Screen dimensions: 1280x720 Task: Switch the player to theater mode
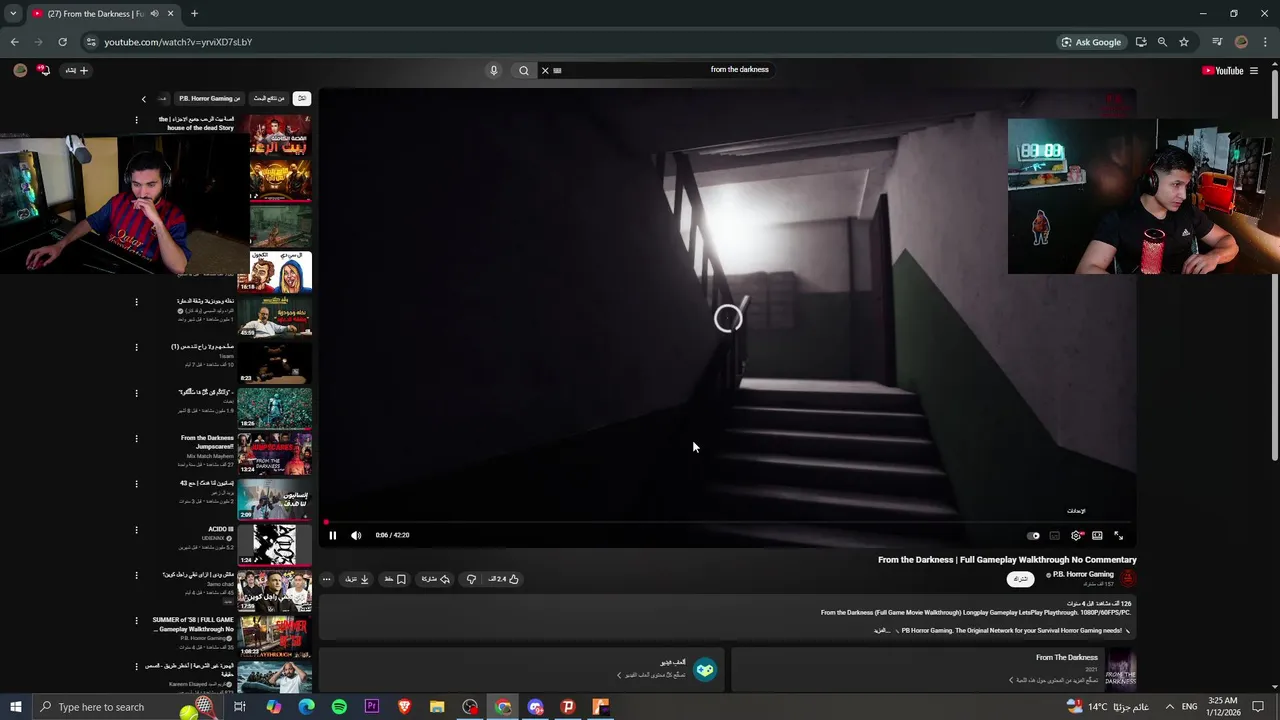[x=1097, y=536]
